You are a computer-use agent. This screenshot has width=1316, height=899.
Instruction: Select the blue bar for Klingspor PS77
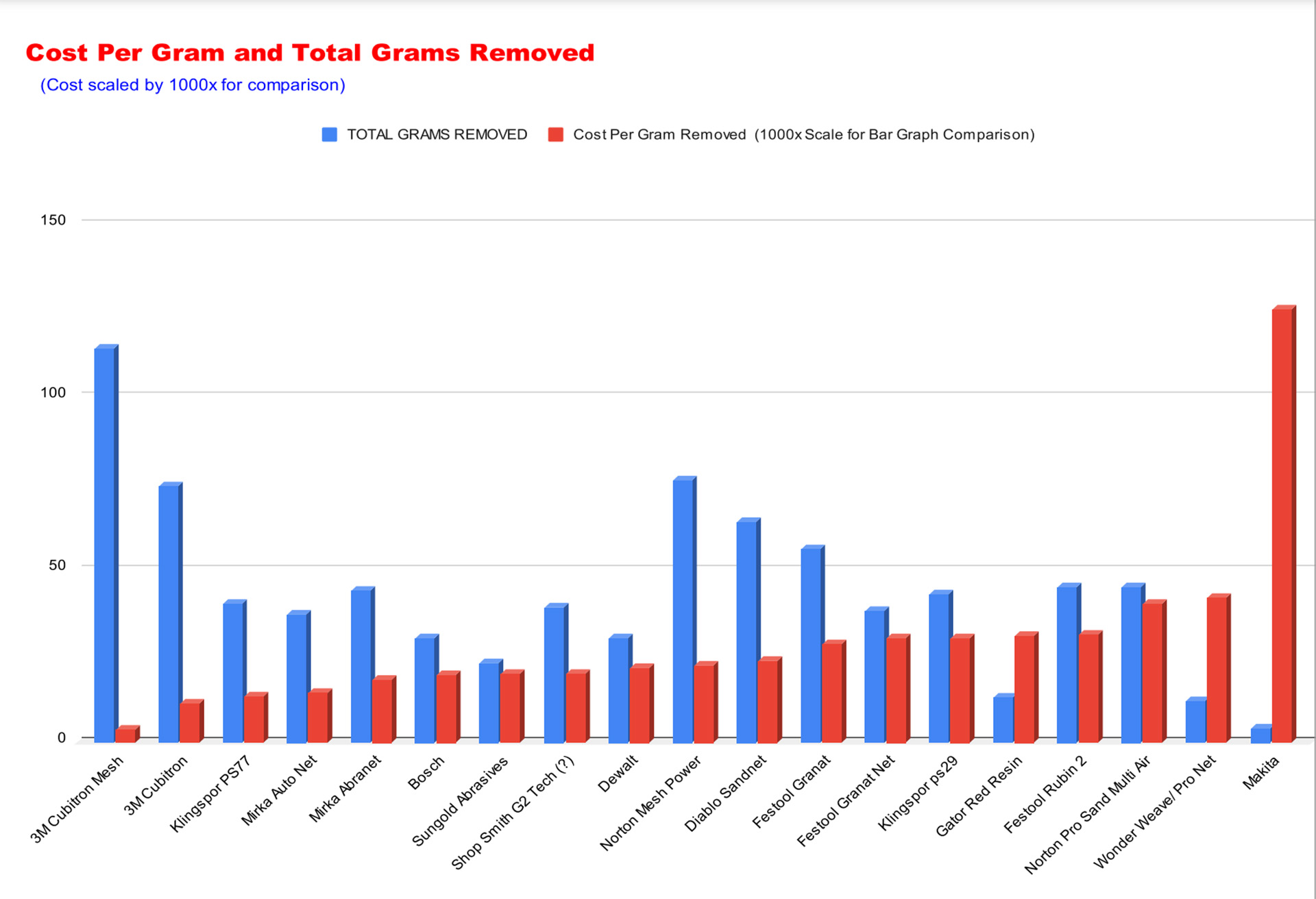click(x=234, y=672)
